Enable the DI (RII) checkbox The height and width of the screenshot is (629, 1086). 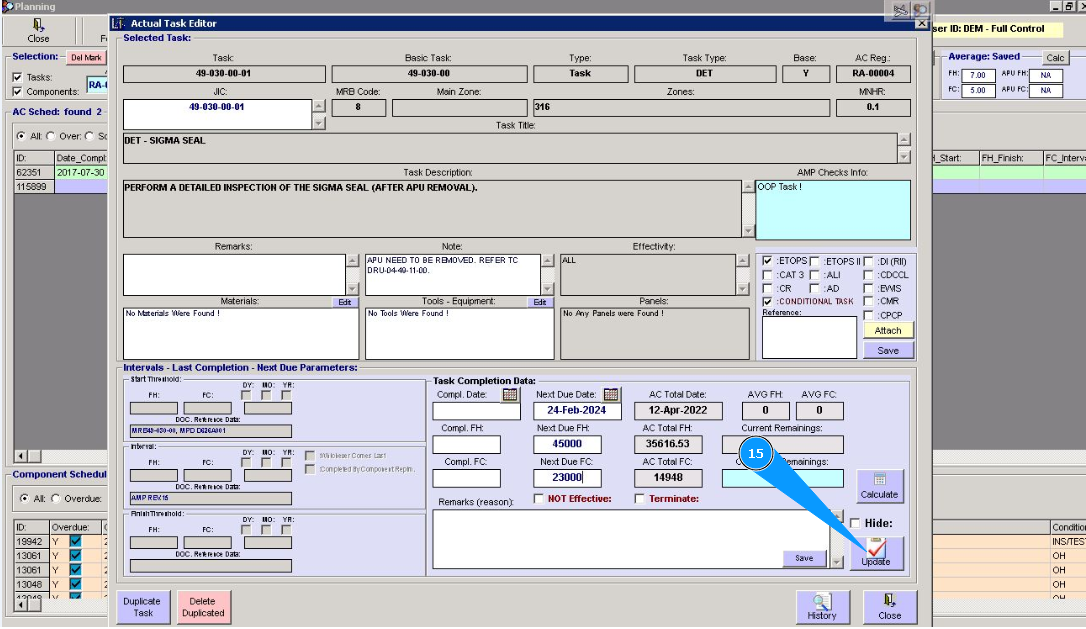868,261
